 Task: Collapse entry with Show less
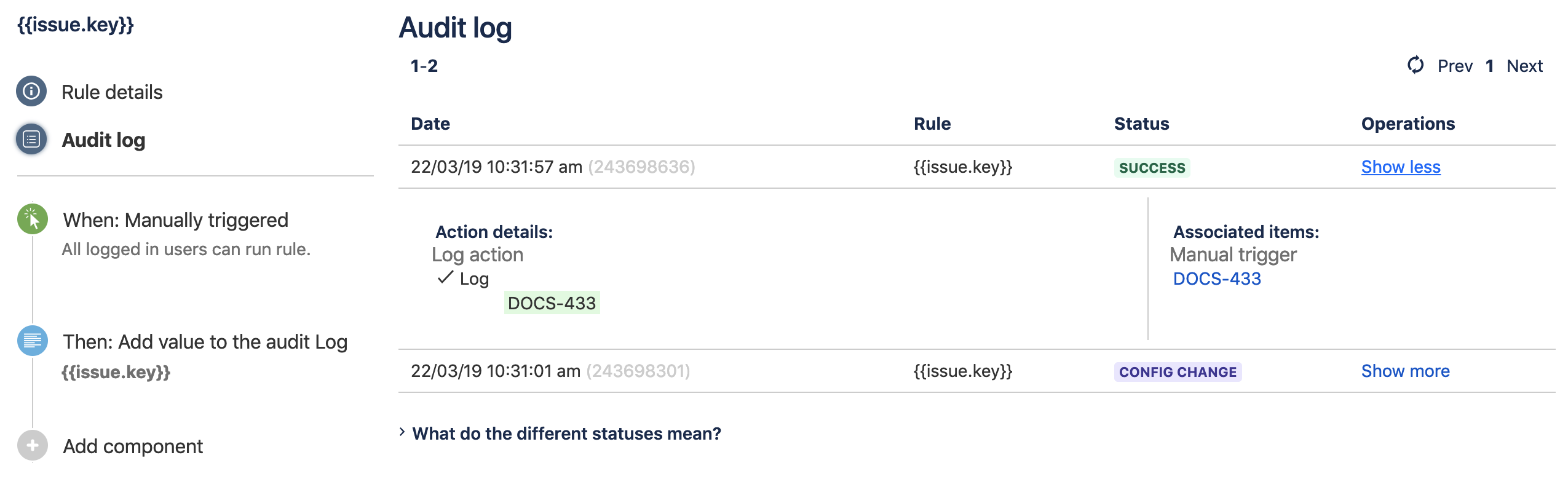pyautogui.click(x=1400, y=167)
